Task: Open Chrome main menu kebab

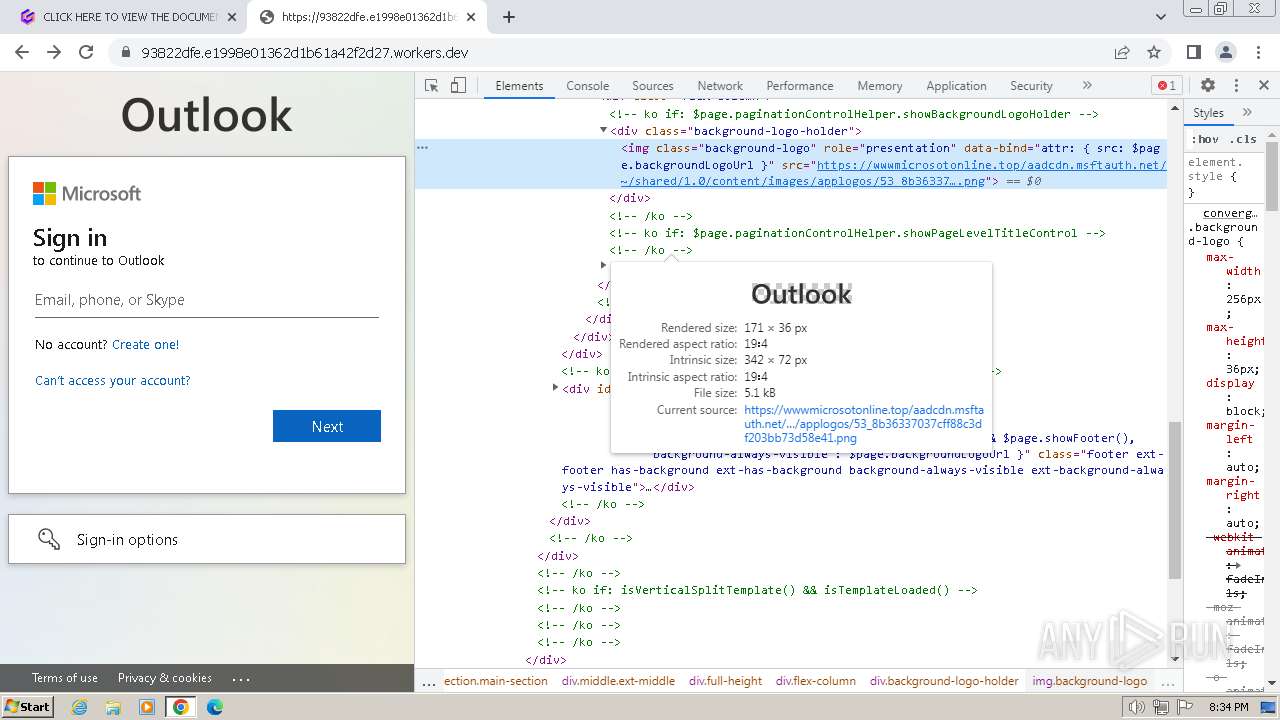Action: [1258, 52]
